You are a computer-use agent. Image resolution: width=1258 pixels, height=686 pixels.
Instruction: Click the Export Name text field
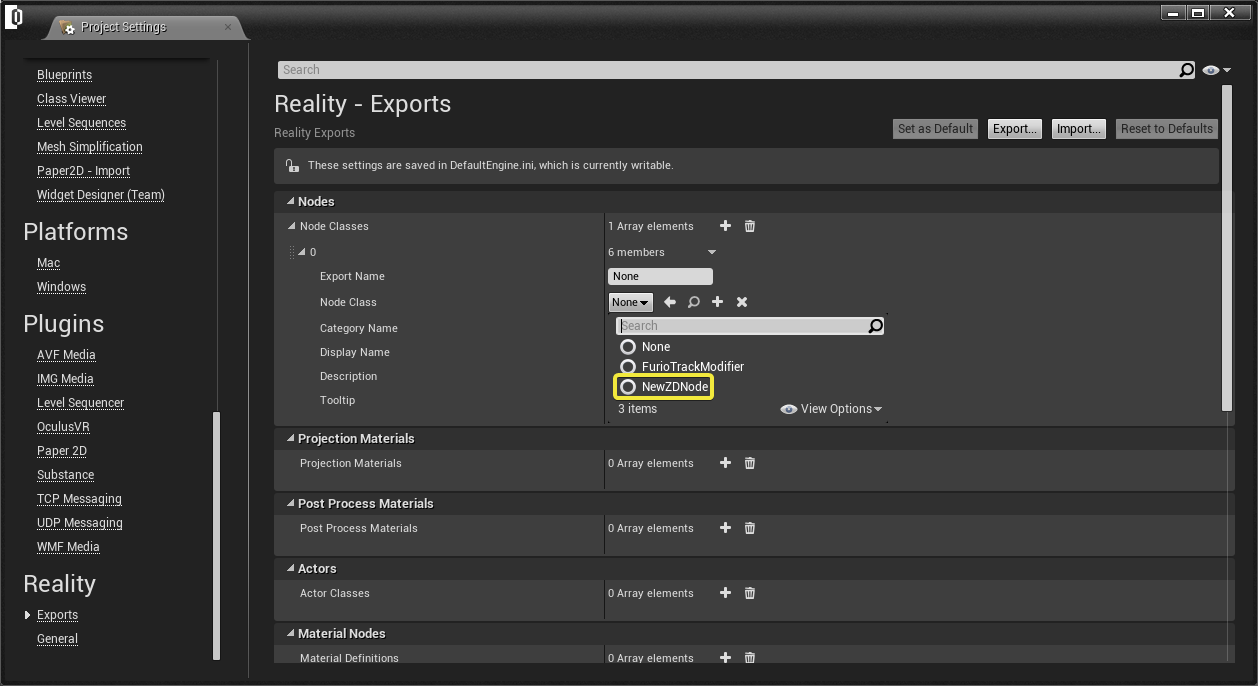coord(660,276)
